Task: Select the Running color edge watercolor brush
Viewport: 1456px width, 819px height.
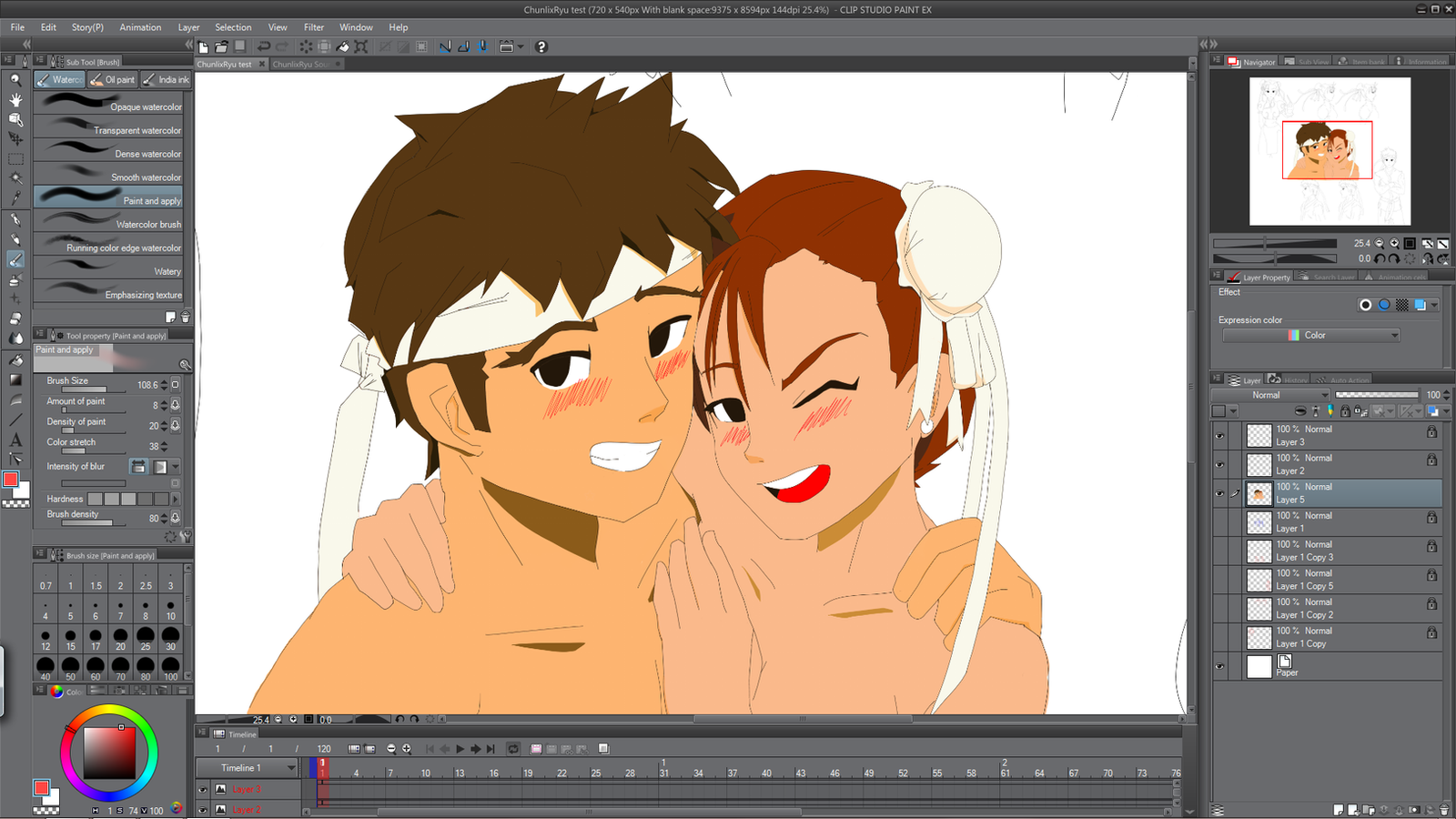Action: coord(109,245)
